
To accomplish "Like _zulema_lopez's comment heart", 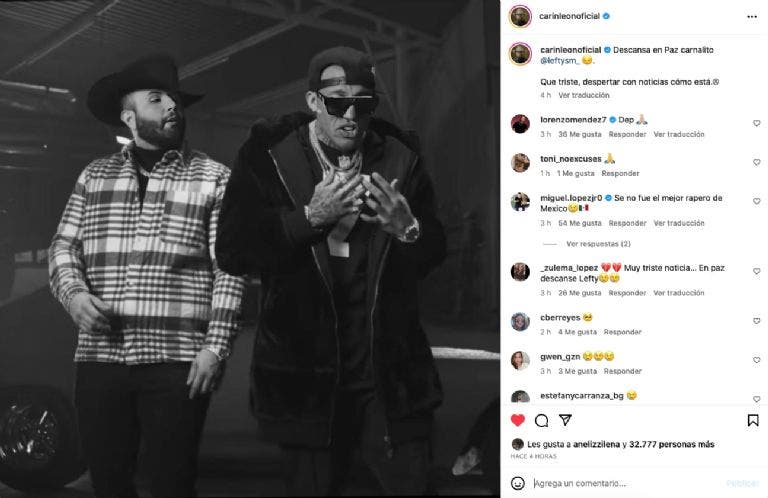I will 756,271.
